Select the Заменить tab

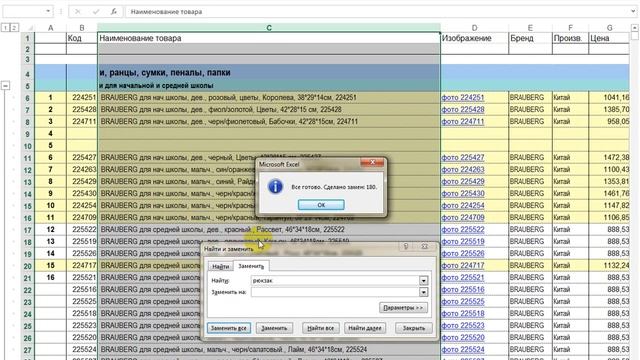(251, 266)
